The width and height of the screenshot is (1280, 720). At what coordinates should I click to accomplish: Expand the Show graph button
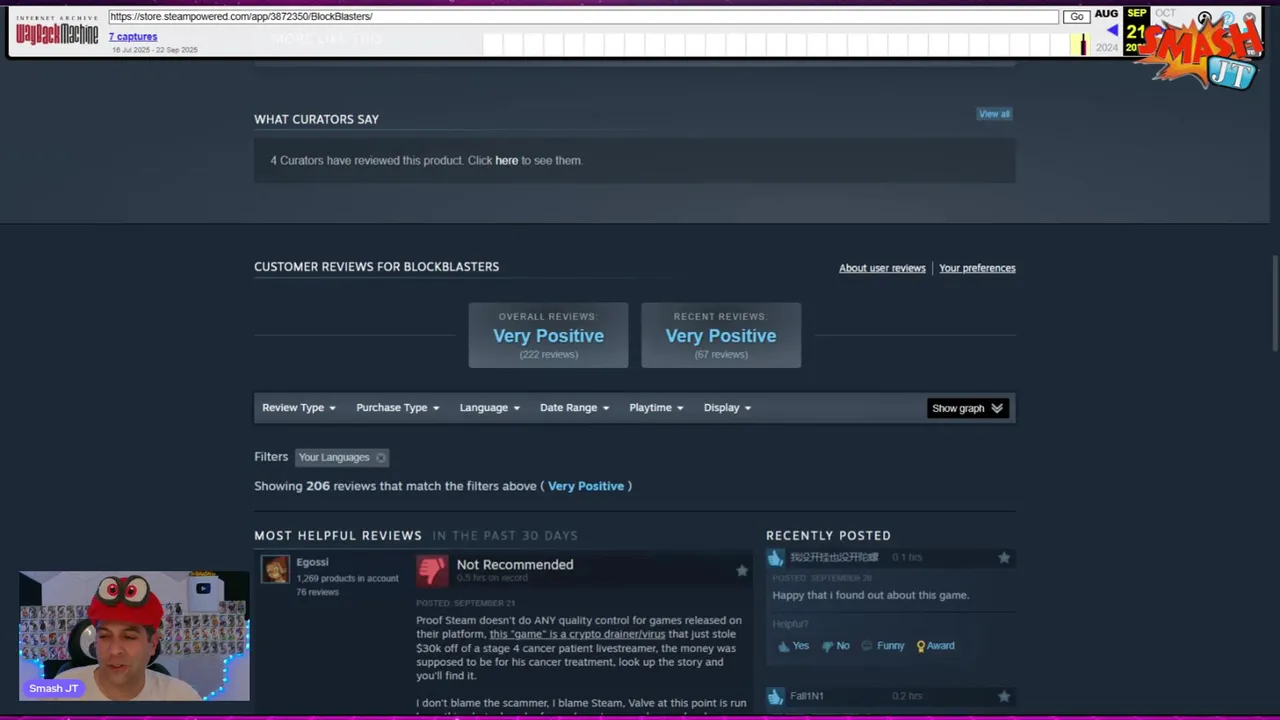coord(967,408)
